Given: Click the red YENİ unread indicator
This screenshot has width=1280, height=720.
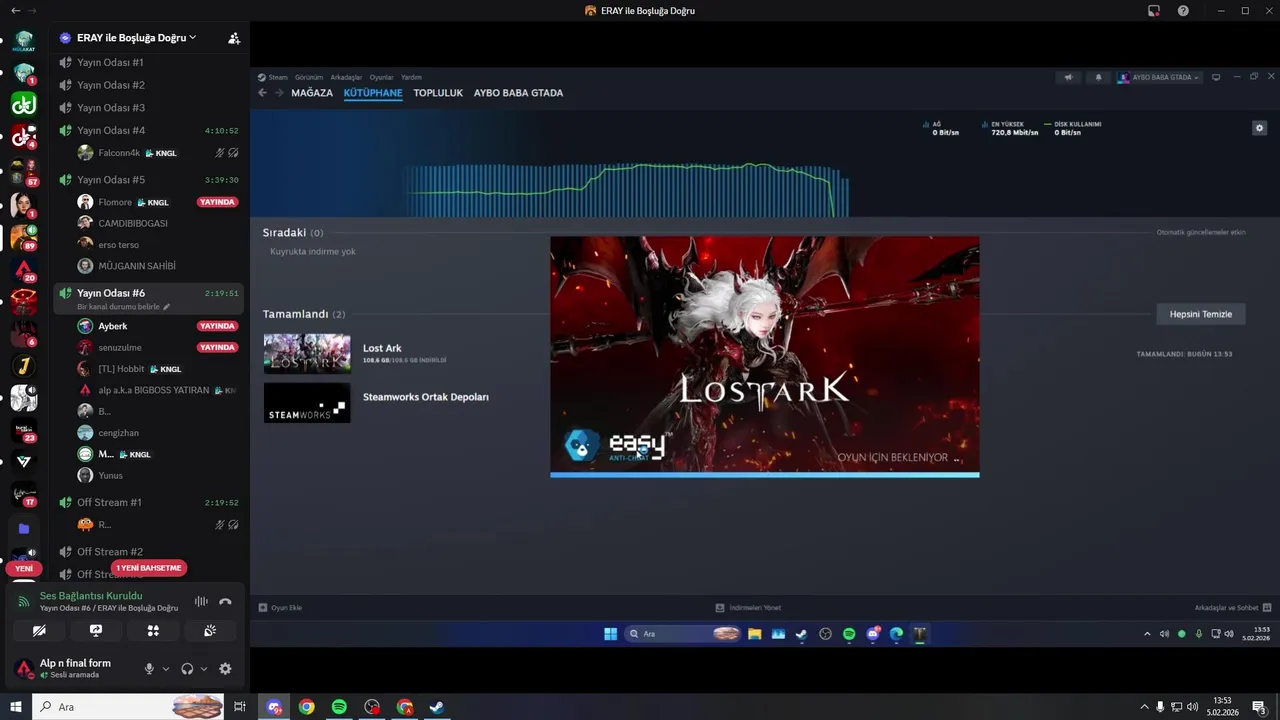Looking at the screenshot, I should pos(24,568).
